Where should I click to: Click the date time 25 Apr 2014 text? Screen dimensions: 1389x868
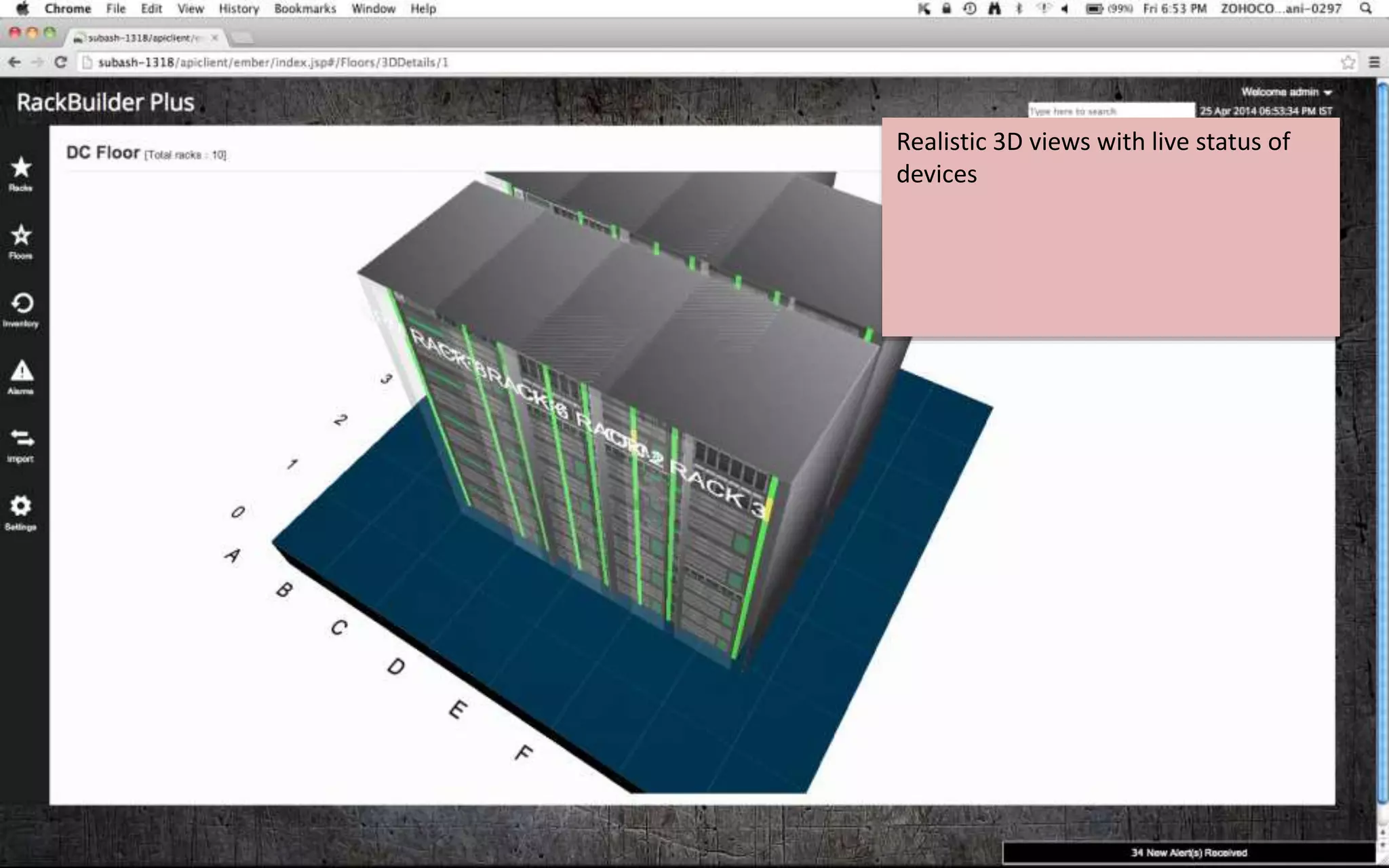click(1266, 111)
